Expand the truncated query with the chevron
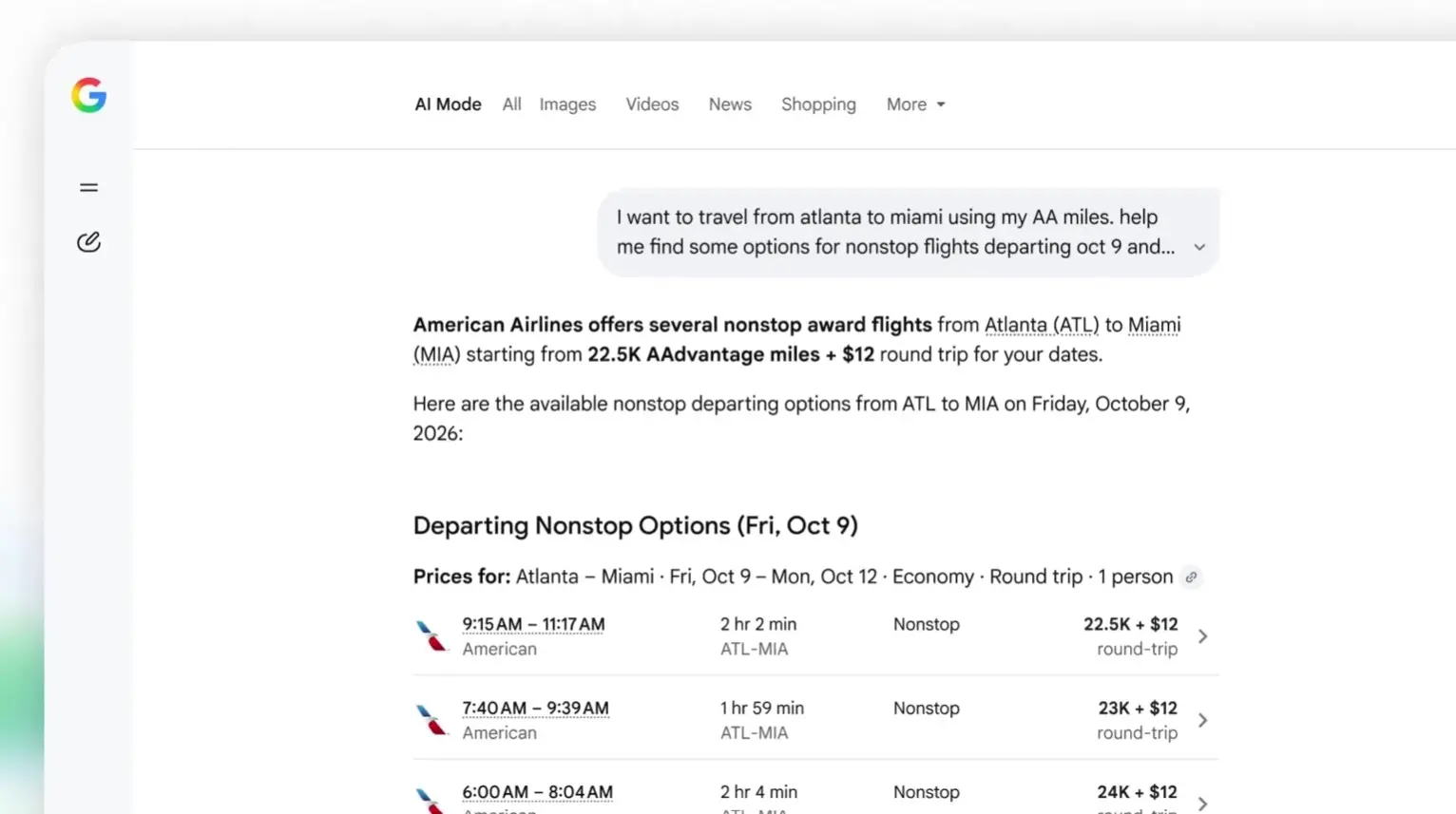Viewport: 1456px width, 814px height. pyautogui.click(x=1199, y=247)
